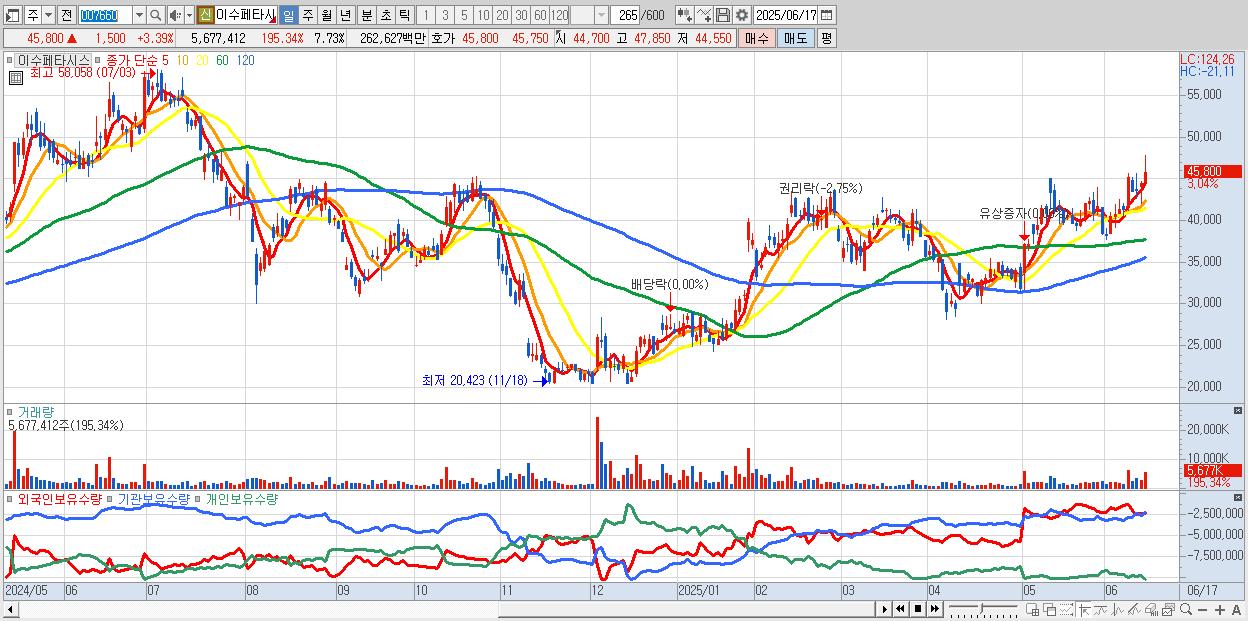Click the 전 button in top toolbar
The height and width of the screenshot is (621, 1248).
[66, 15]
